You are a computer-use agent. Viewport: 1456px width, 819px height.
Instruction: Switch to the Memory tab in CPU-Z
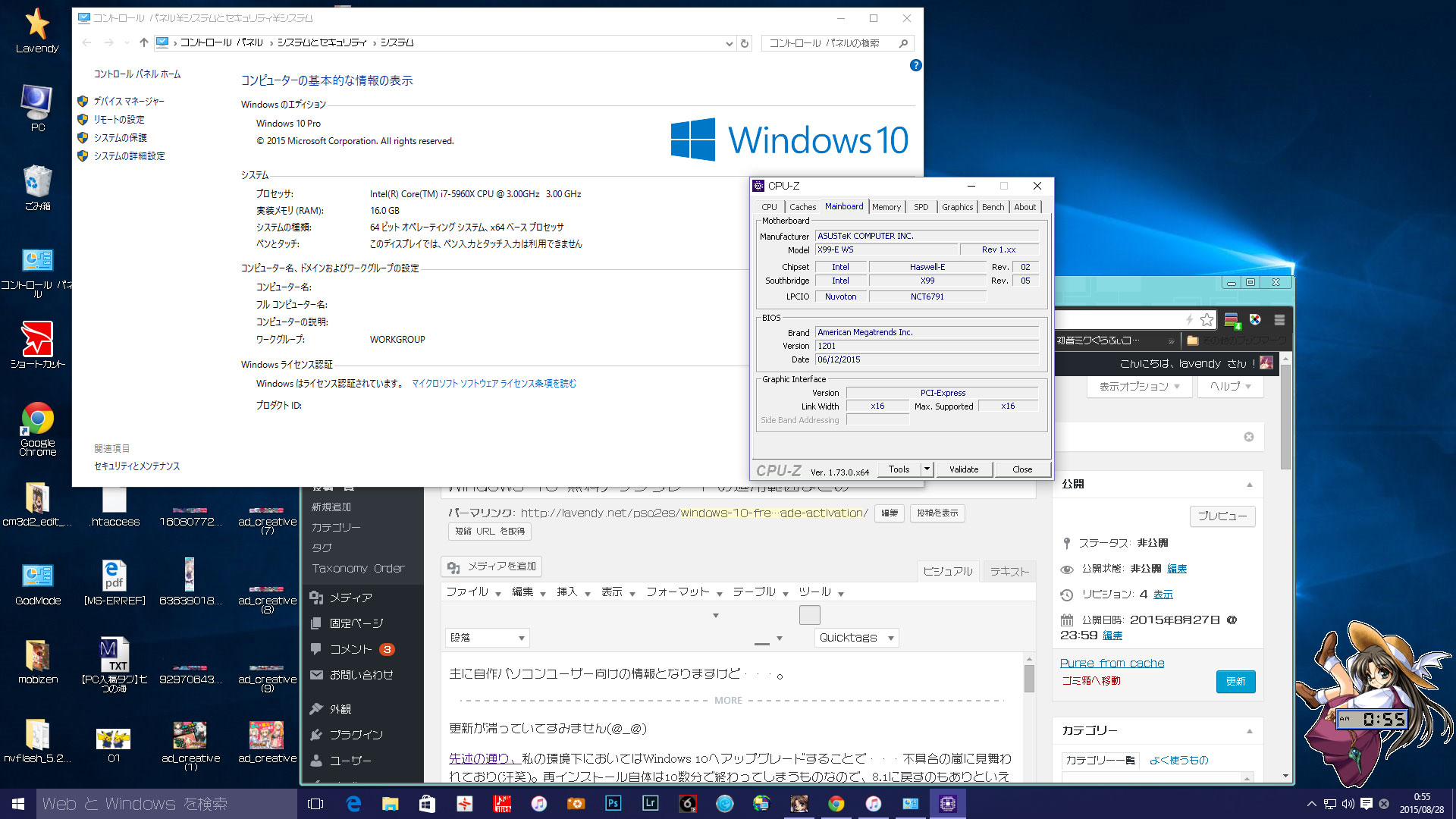(886, 207)
